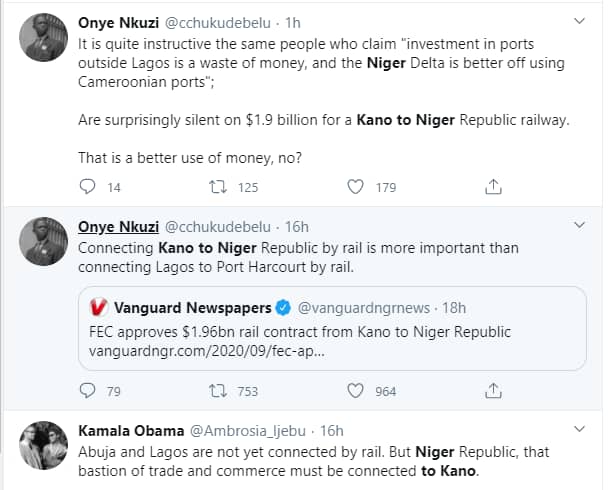The height and width of the screenshot is (490, 612).
Task: Like the tweet with 964 likes
Action: tap(355, 391)
